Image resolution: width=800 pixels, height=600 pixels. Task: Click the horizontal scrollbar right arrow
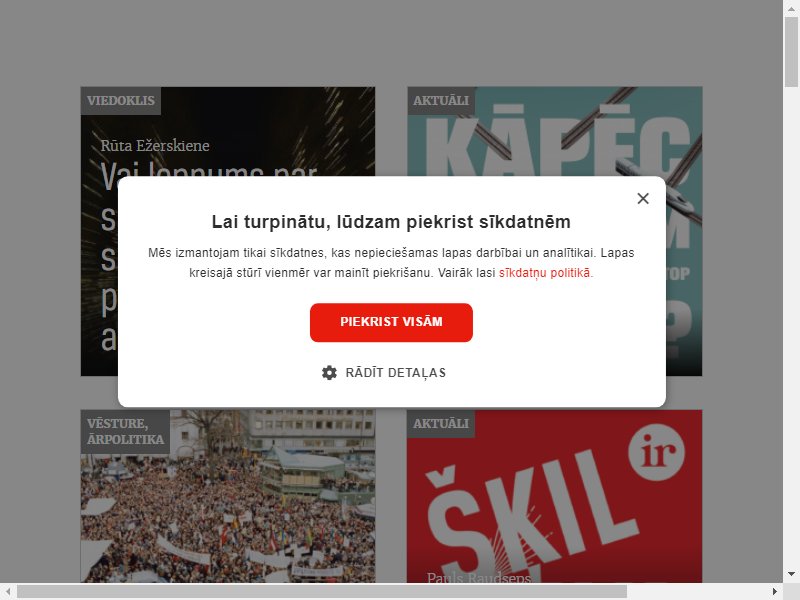[774, 591]
